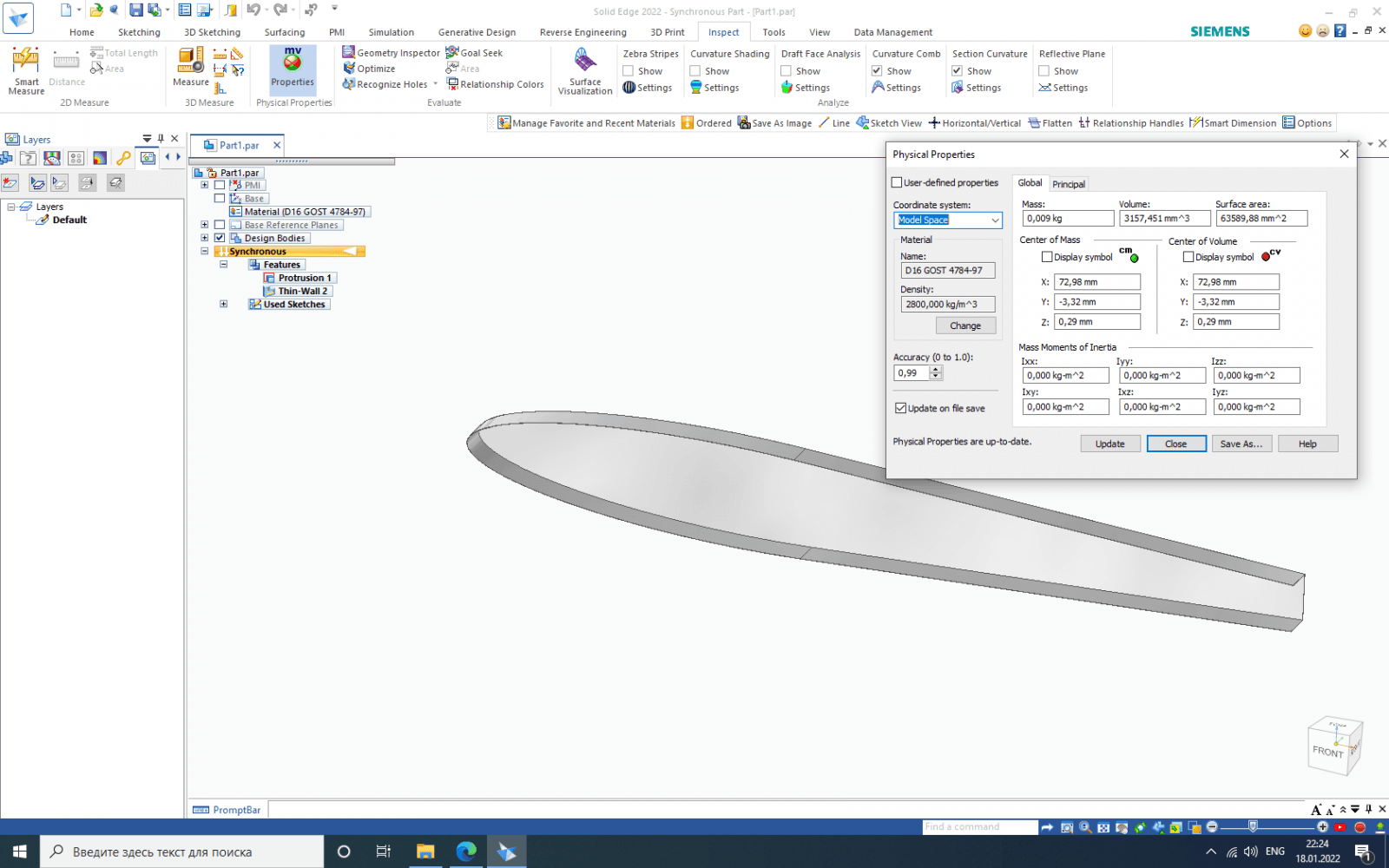
Task: Click the key icon in Layers pane toolbar
Action: 123,158
